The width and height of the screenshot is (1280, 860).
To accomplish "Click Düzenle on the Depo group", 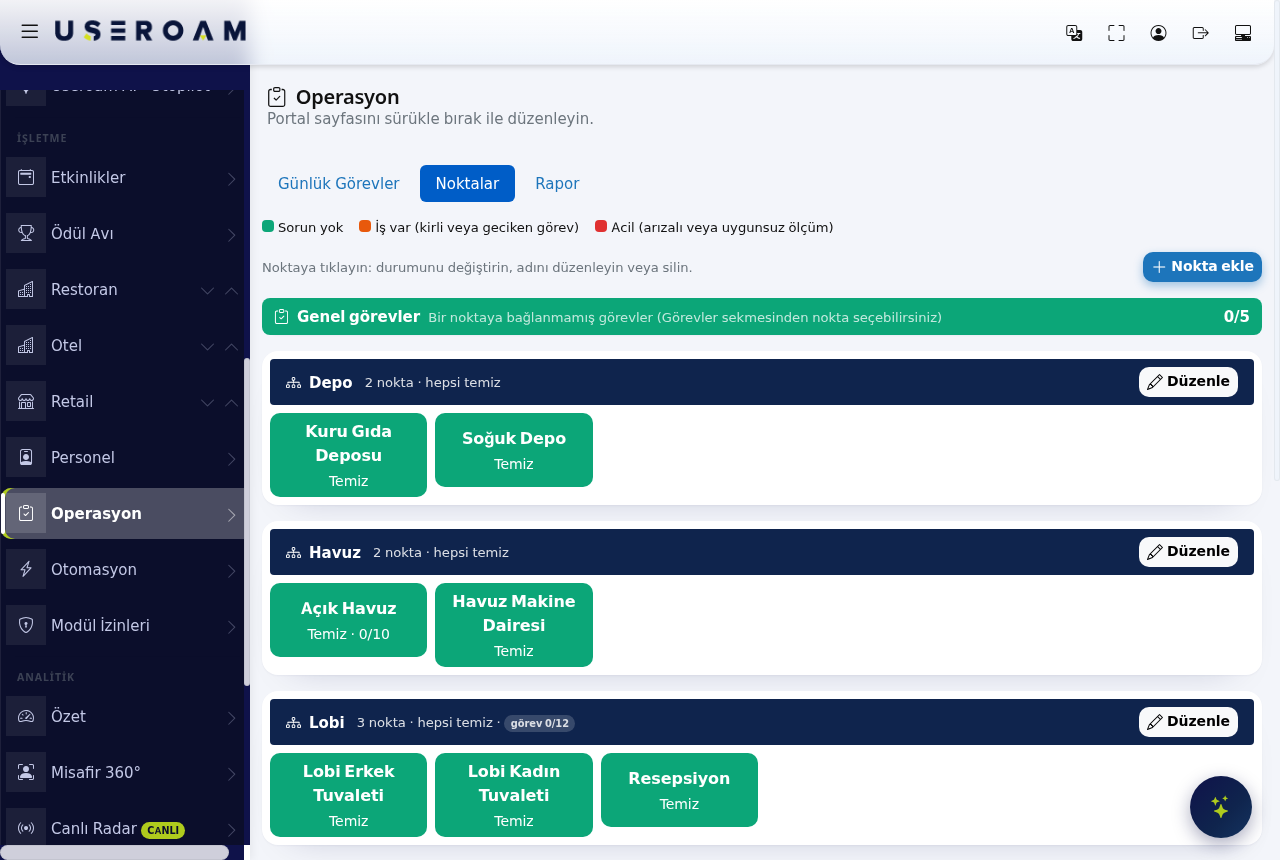I will point(1188,382).
